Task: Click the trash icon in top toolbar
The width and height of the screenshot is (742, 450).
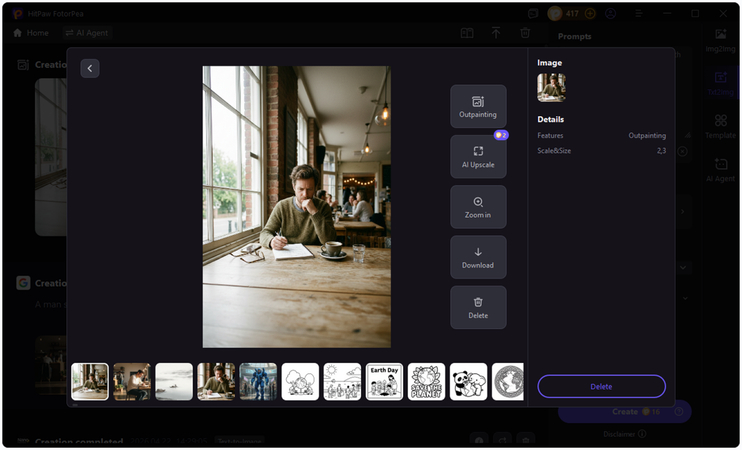Action: pos(525,33)
